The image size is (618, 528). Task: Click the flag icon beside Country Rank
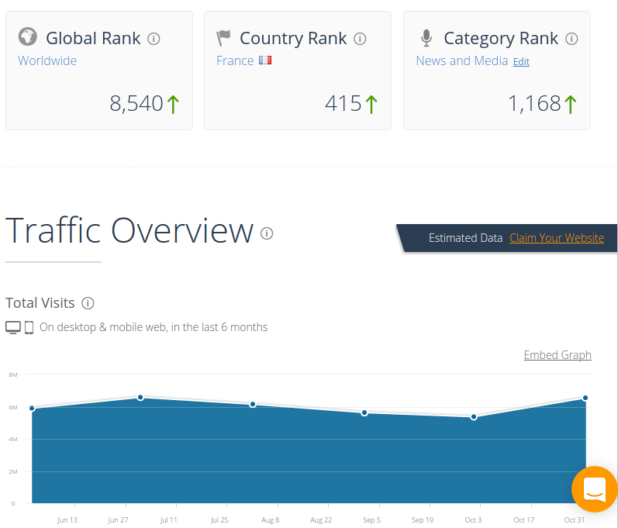click(x=224, y=38)
